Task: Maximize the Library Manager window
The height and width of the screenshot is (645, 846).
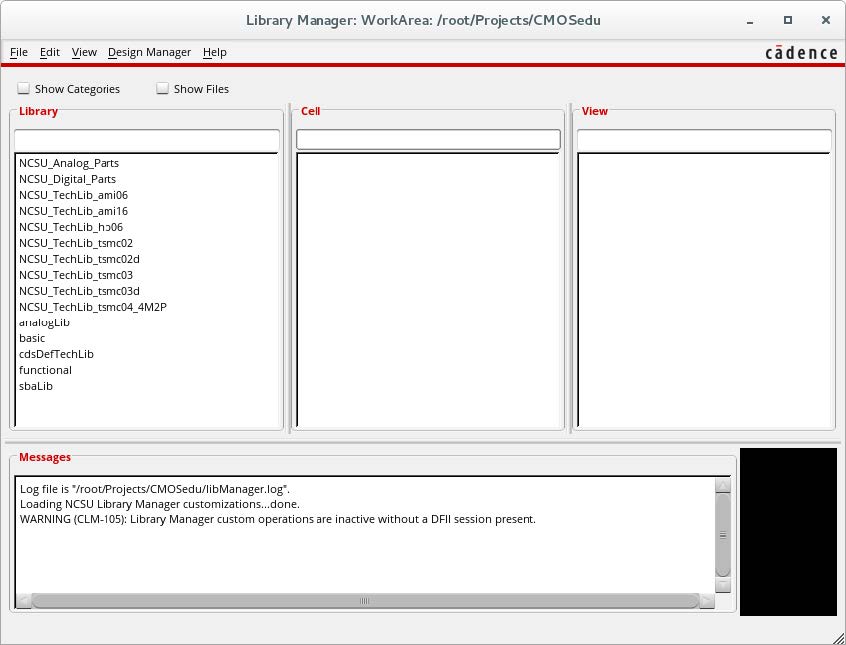Action: point(788,21)
